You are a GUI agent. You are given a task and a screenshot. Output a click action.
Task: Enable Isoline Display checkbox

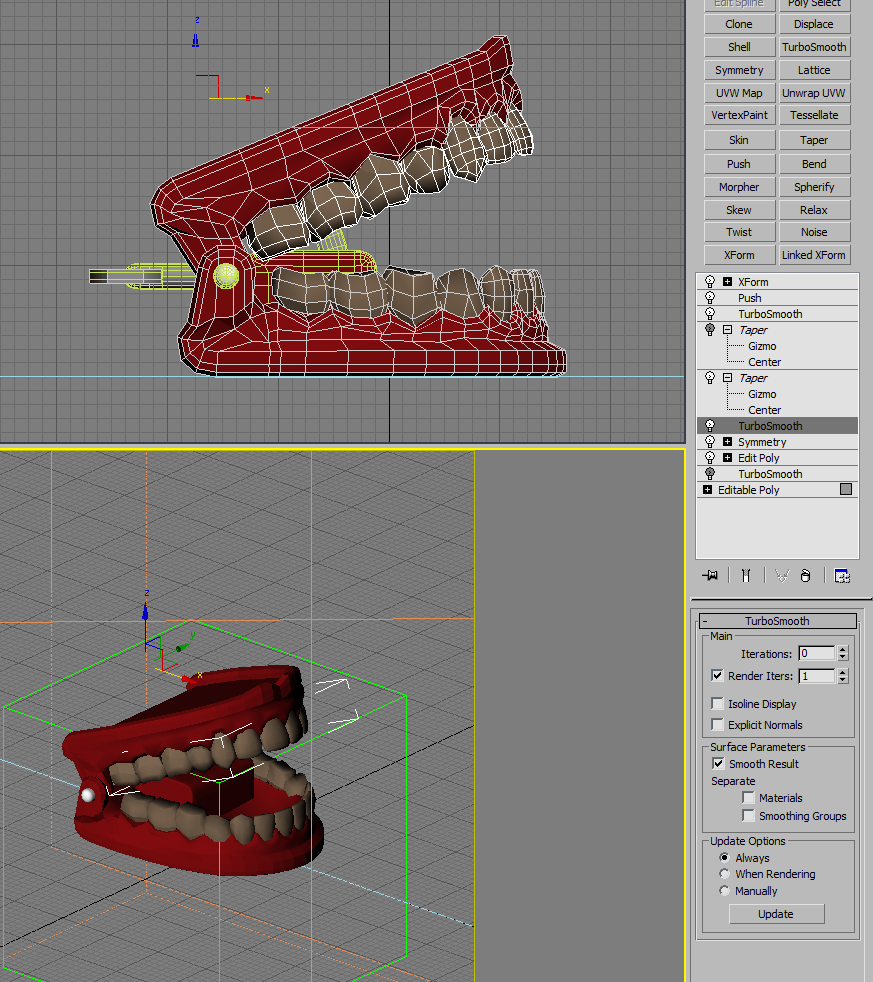718,704
